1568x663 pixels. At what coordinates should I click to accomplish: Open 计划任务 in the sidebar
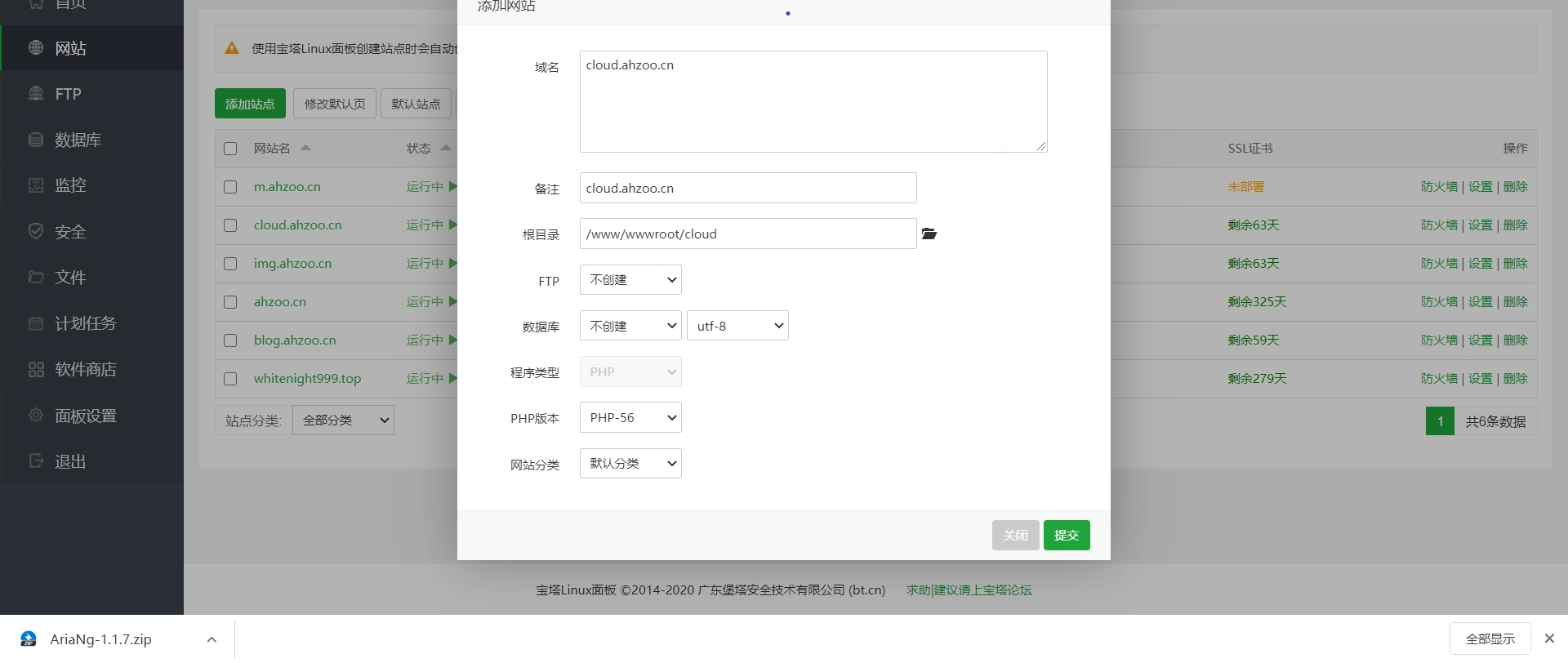tap(91, 323)
